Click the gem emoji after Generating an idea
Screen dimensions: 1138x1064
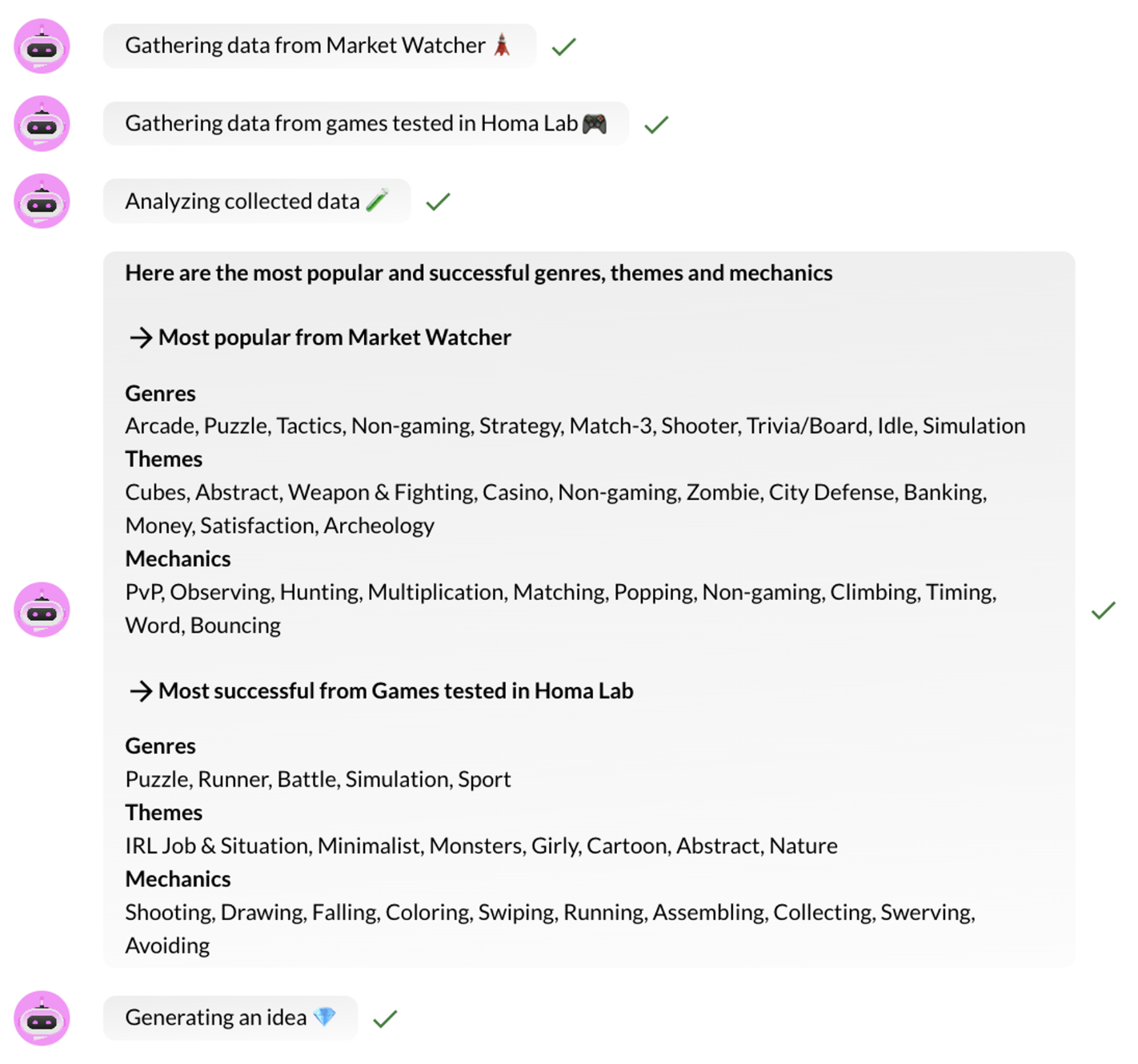pos(324,1017)
